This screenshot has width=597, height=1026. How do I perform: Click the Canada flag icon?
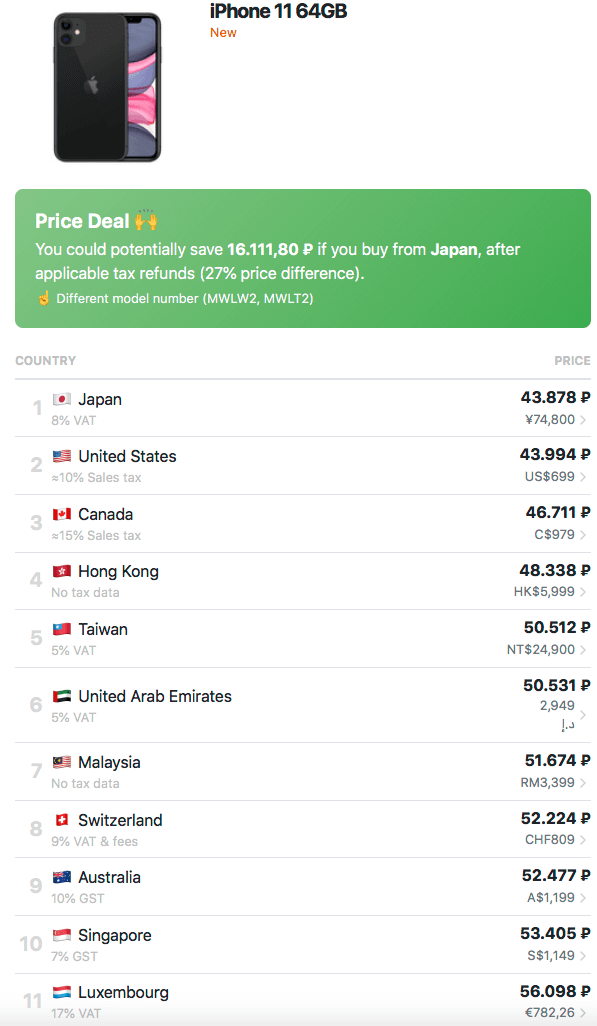click(62, 514)
